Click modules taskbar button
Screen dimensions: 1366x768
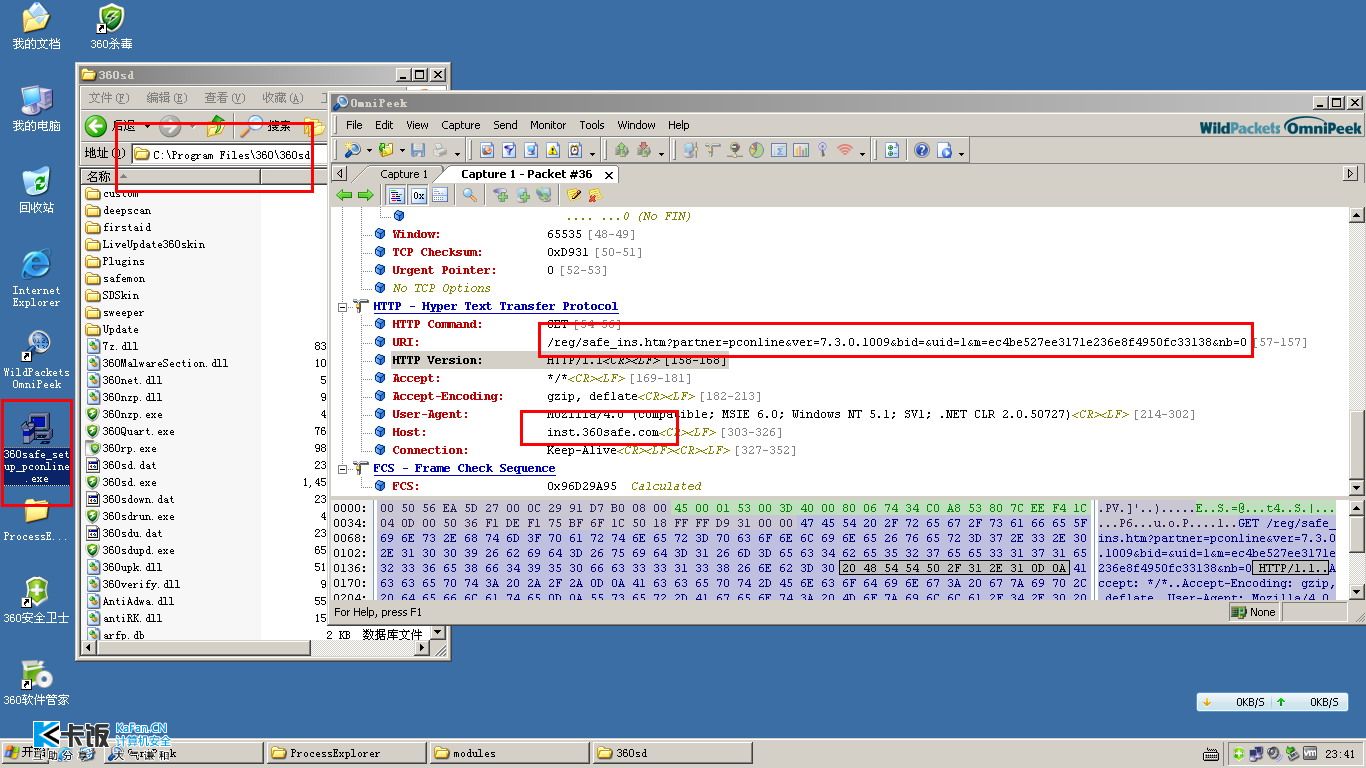click(509, 753)
